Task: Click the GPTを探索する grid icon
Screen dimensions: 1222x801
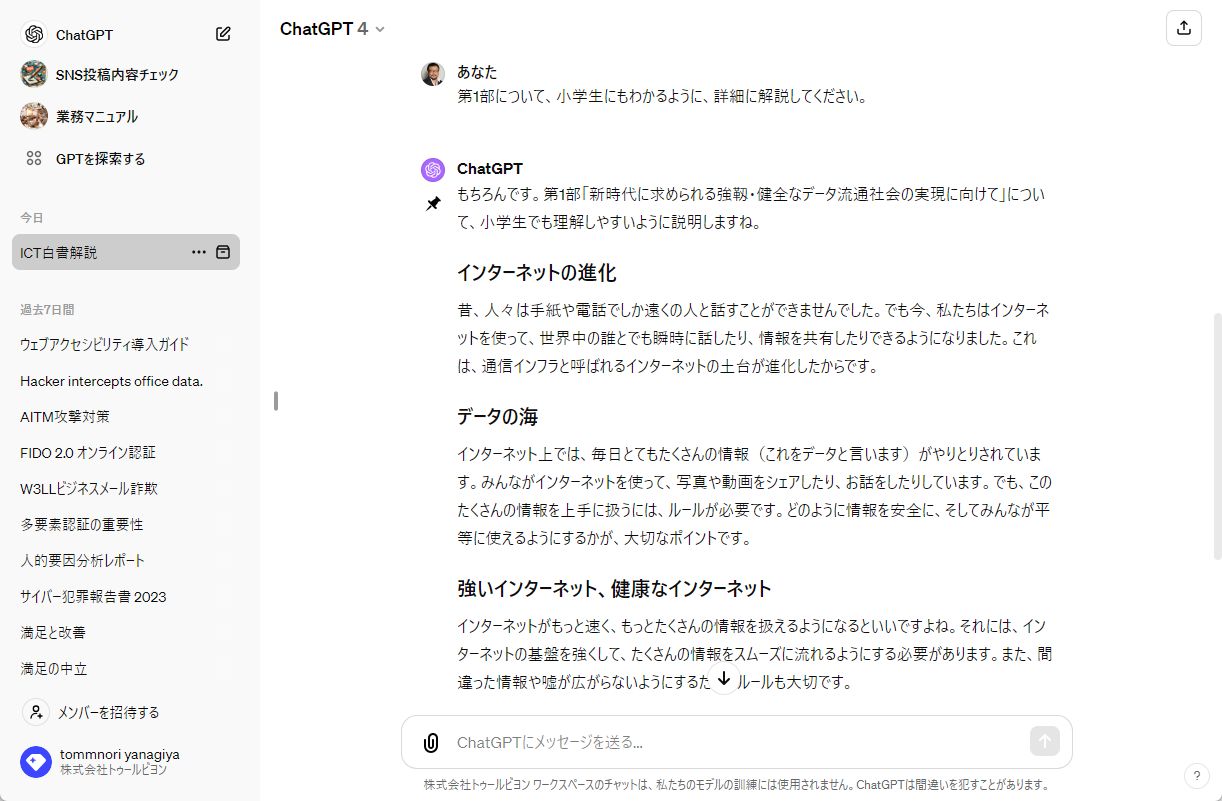Action: tap(34, 158)
